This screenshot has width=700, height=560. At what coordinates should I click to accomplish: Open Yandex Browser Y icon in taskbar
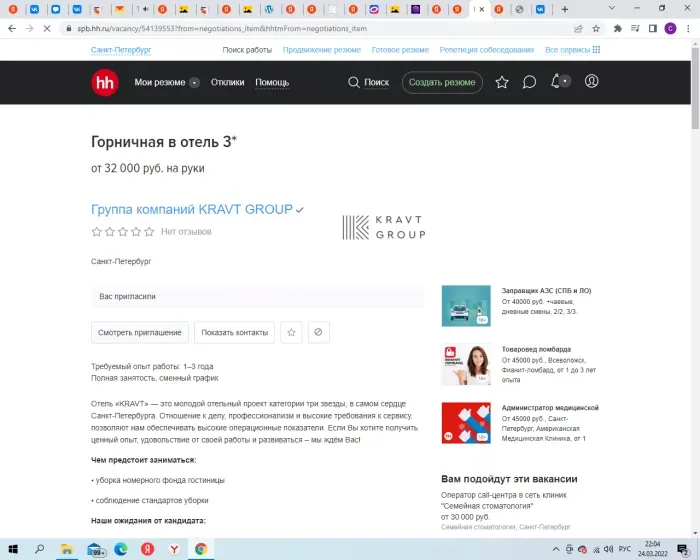coord(174,549)
